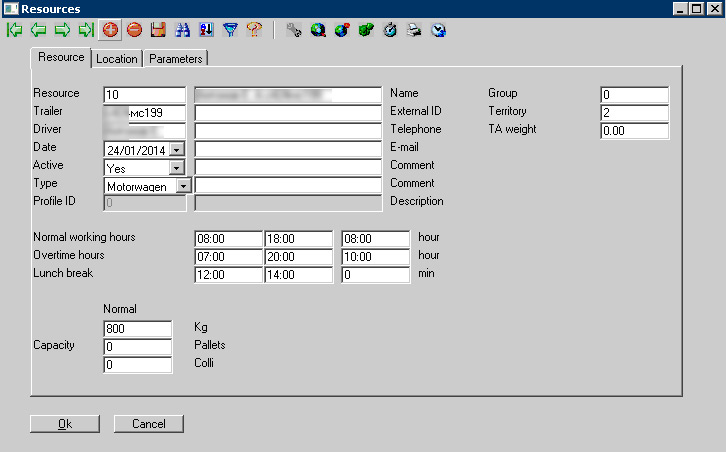Expand the Type Motorwagen dropdown
The height and width of the screenshot is (452, 726).
pyautogui.click(x=183, y=186)
